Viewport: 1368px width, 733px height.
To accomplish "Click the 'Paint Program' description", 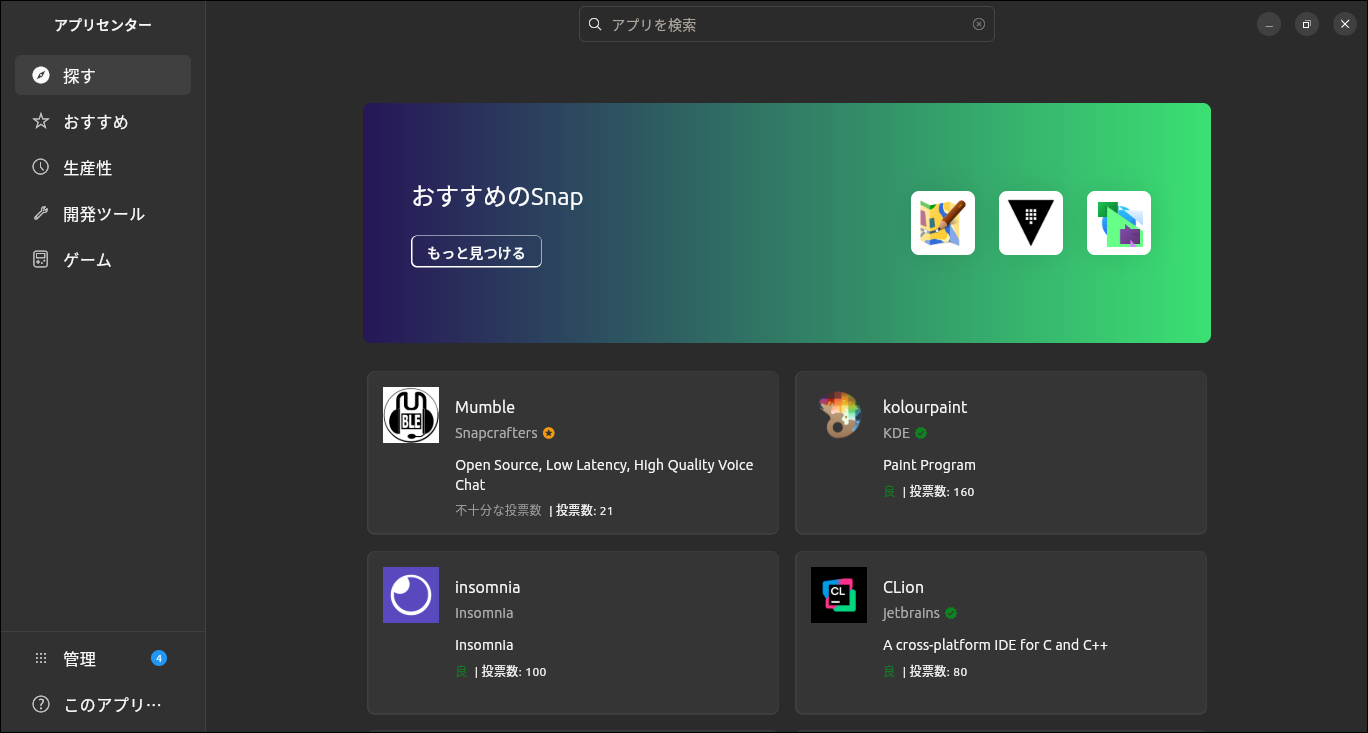I will [x=929, y=465].
